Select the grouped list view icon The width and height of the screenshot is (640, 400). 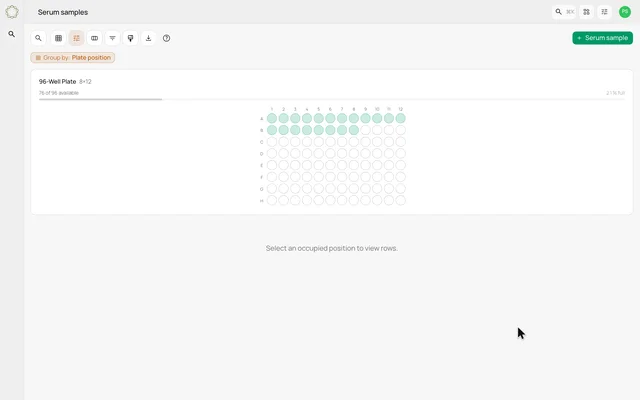(76, 38)
